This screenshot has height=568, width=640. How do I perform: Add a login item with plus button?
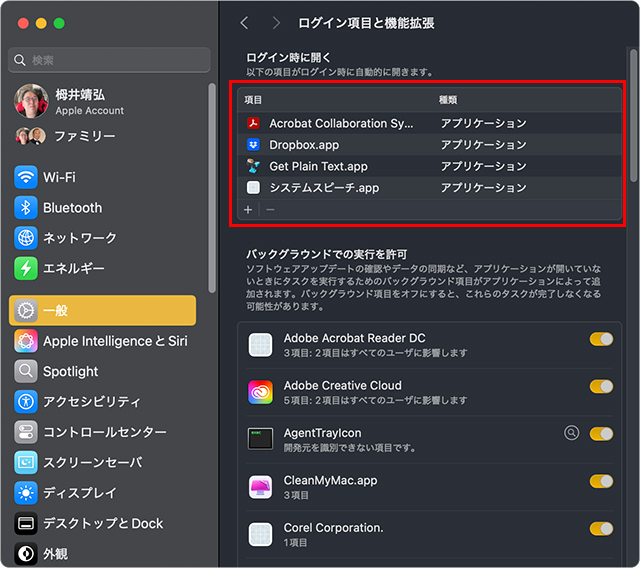(x=248, y=210)
